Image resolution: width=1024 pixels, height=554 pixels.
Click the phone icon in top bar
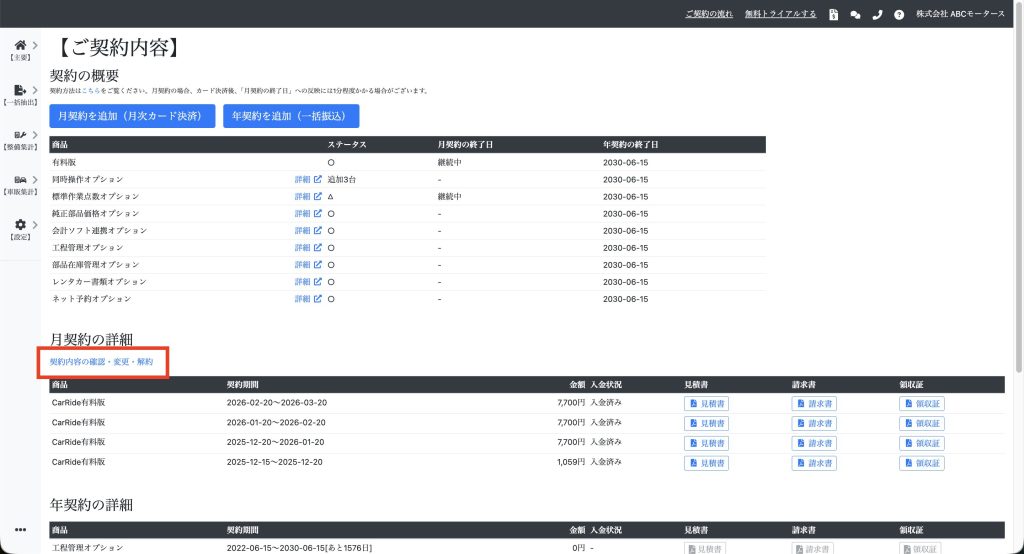tap(877, 14)
